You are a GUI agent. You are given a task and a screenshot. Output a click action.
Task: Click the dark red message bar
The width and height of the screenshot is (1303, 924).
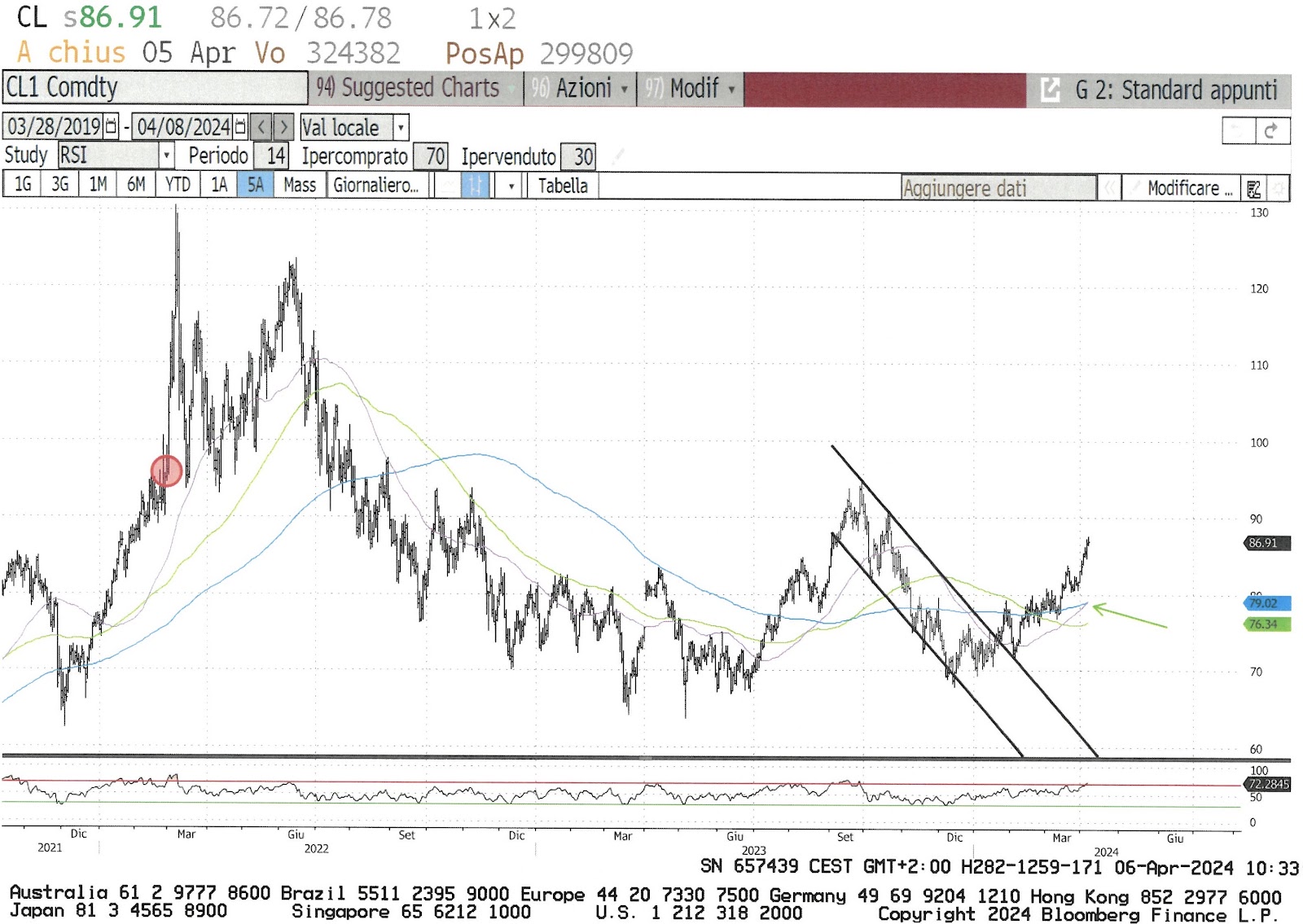click(885, 90)
